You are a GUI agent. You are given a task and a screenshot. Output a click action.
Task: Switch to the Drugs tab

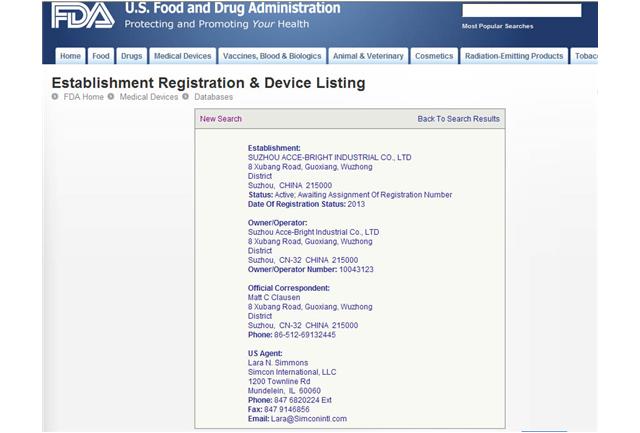131,56
